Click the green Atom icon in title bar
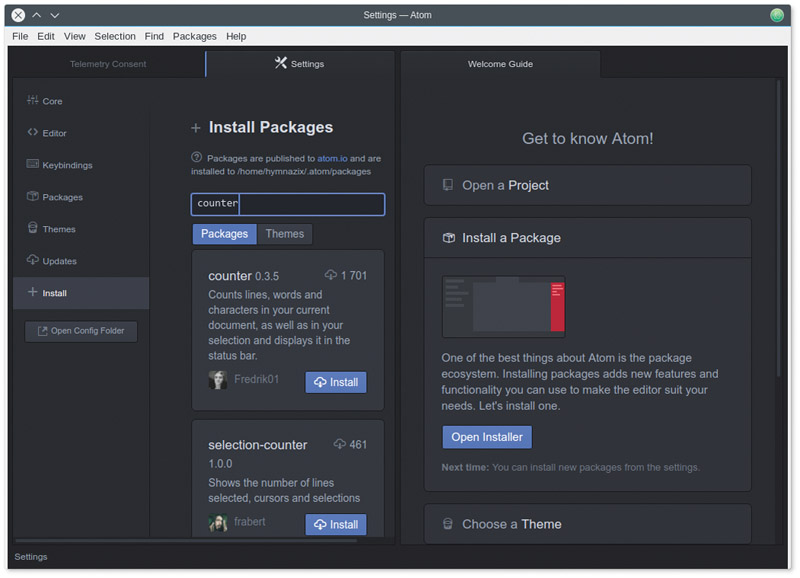Image resolution: width=800 pixels, height=578 pixels. click(777, 15)
